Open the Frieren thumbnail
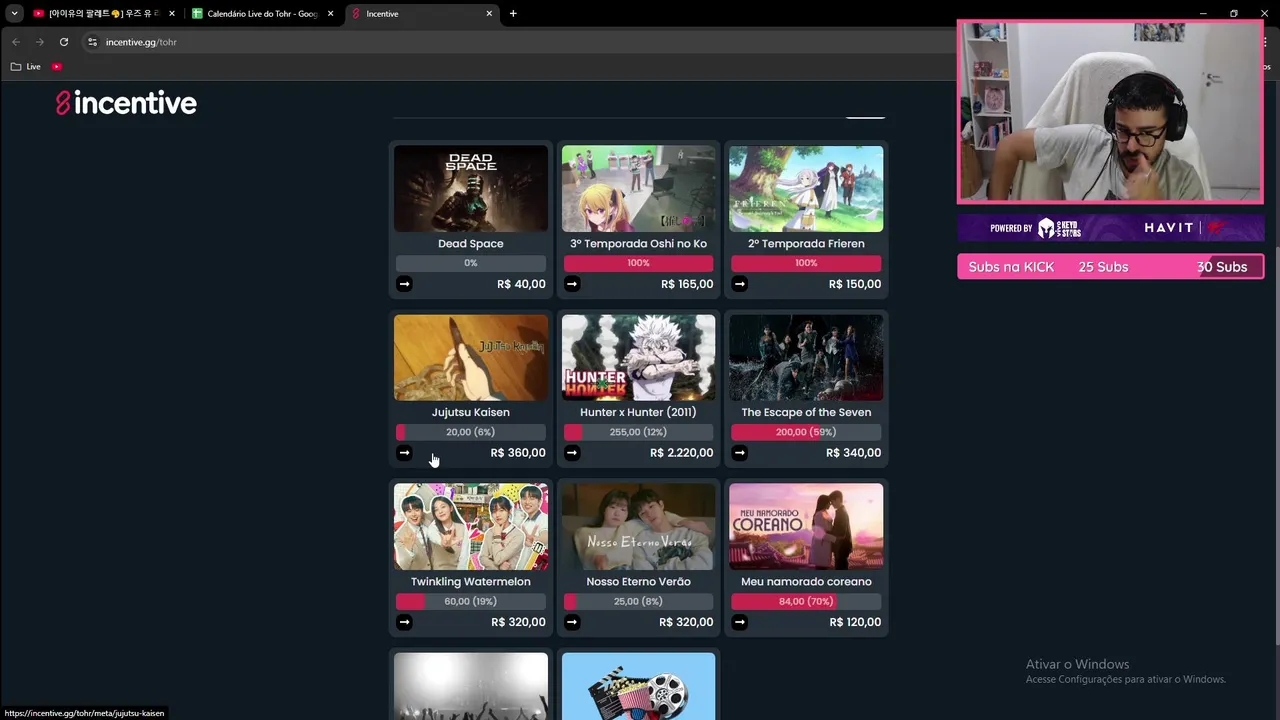1280x720 pixels. [x=806, y=189]
